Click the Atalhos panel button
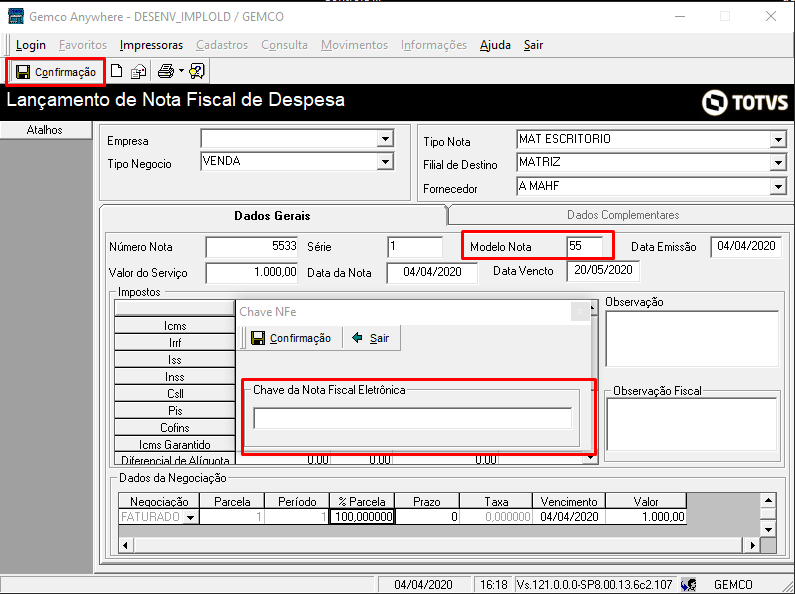The image size is (795, 594). pos(45,130)
